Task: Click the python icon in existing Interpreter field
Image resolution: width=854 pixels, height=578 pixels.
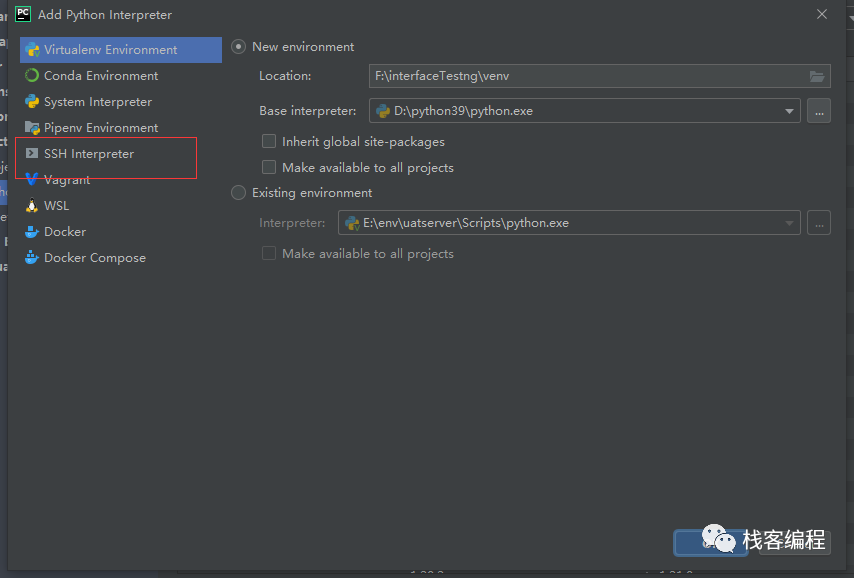Action: tap(352, 223)
